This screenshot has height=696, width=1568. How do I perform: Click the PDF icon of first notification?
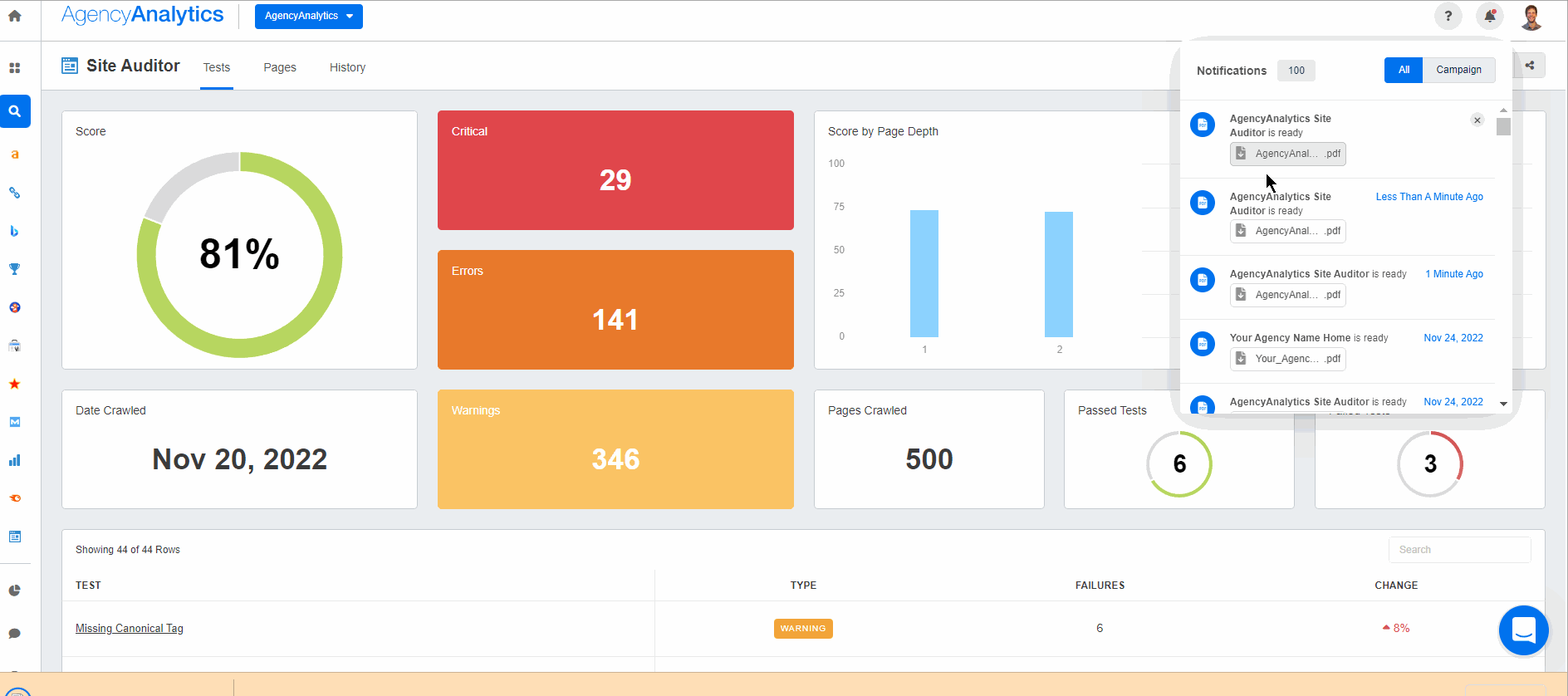click(x=1203, y=125)
